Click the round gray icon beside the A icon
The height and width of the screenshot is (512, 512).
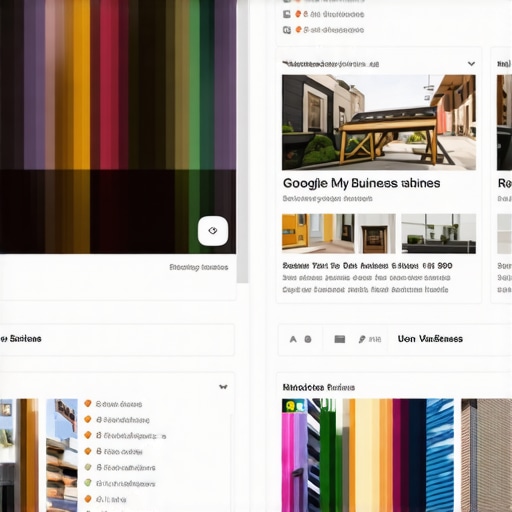click(x=308, y=339)
